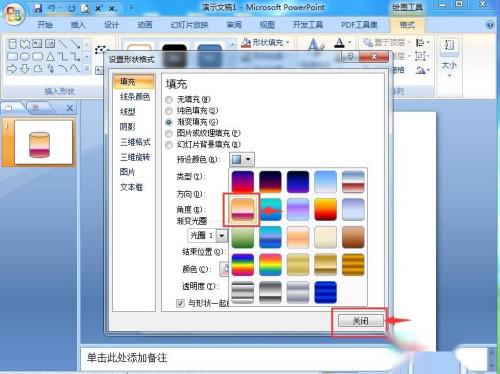Click the Save icon in quick access toolbar
This screenshot has width=500, height=374.
[38, 8]
